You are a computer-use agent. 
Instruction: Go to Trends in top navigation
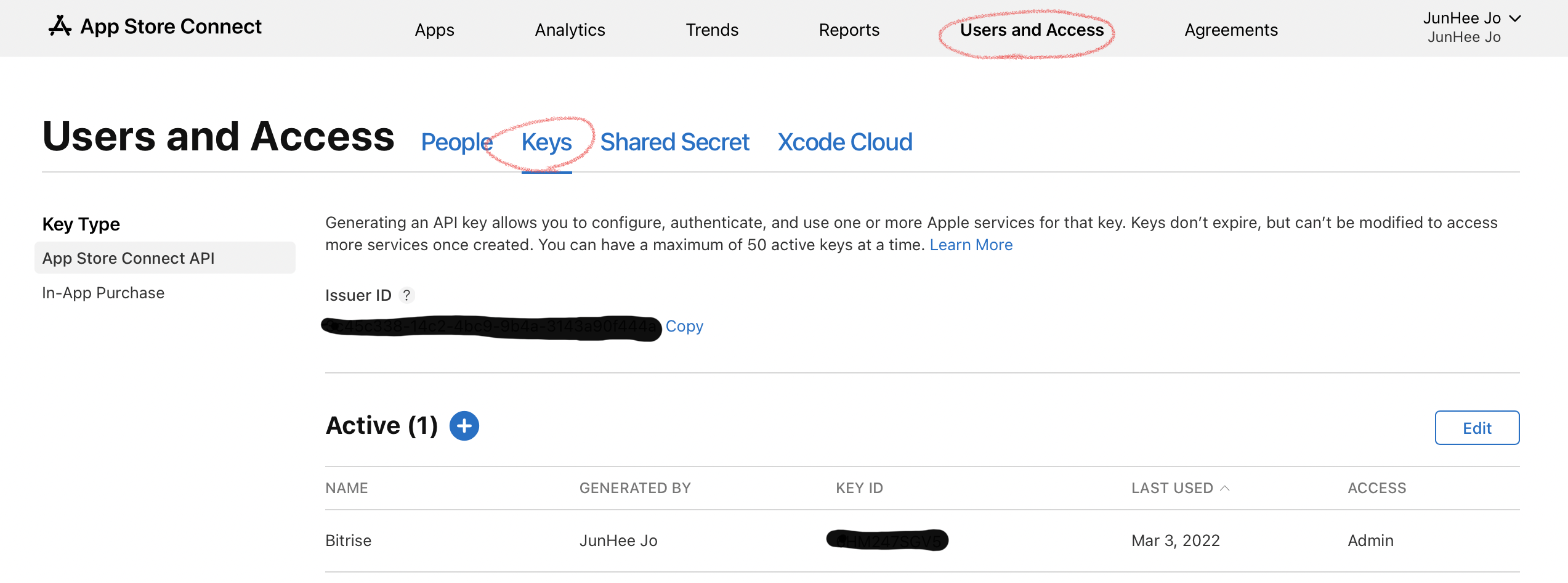[712, 30]
